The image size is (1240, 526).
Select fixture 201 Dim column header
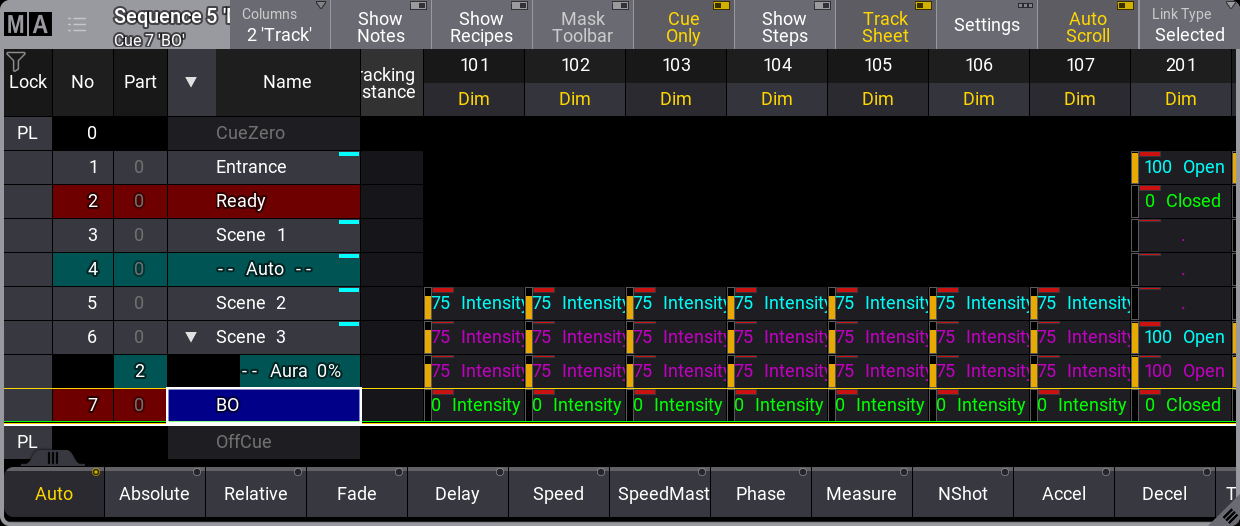pos(1181,99)
